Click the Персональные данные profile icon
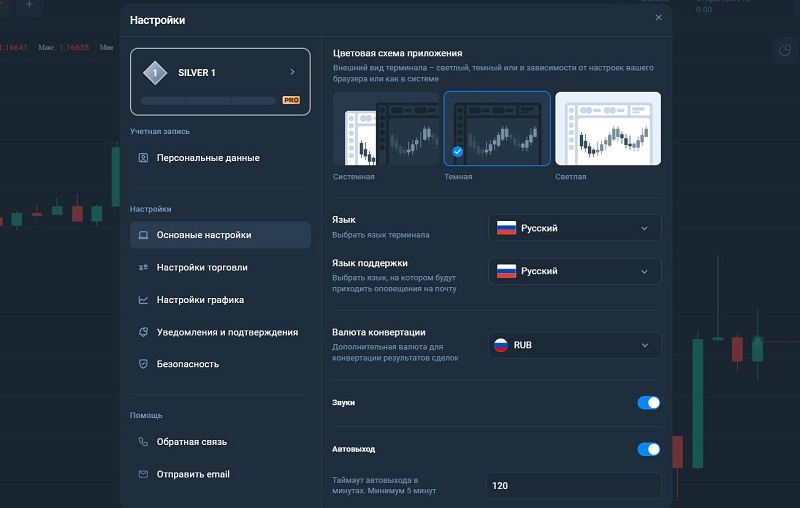Screen dimensions: 800x508 143,158
